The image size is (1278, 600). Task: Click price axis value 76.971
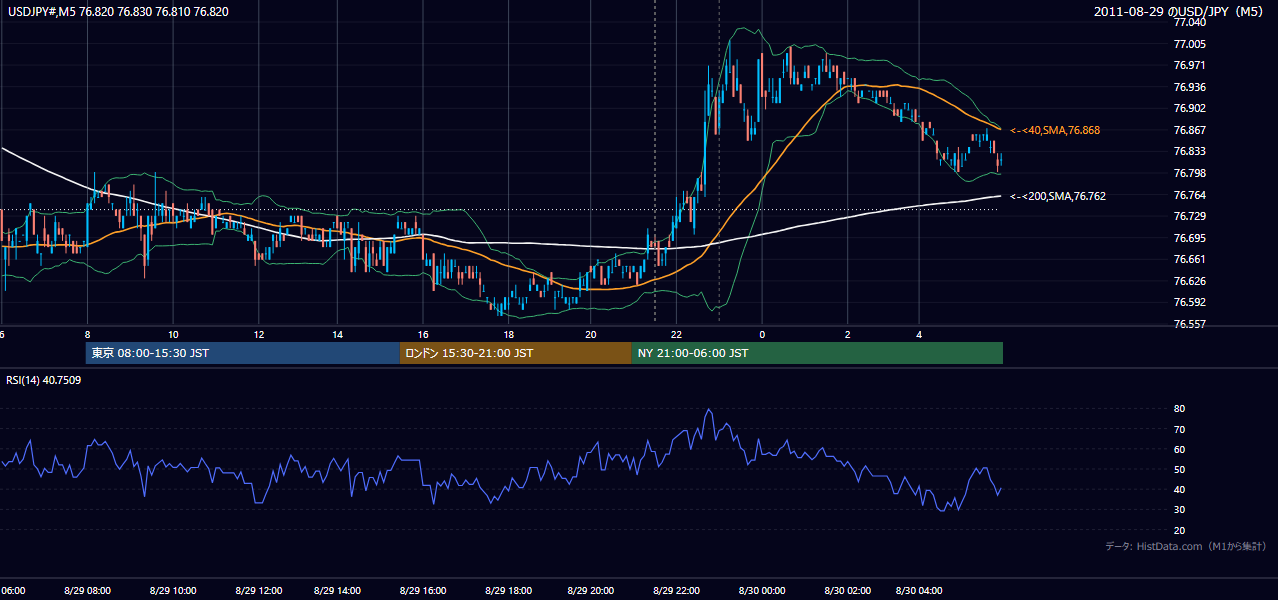point(1191,65)
